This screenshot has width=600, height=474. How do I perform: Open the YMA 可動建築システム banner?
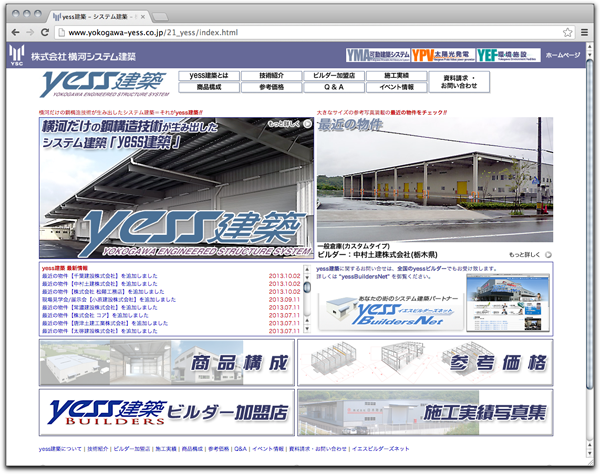click(x=378, y=55)
